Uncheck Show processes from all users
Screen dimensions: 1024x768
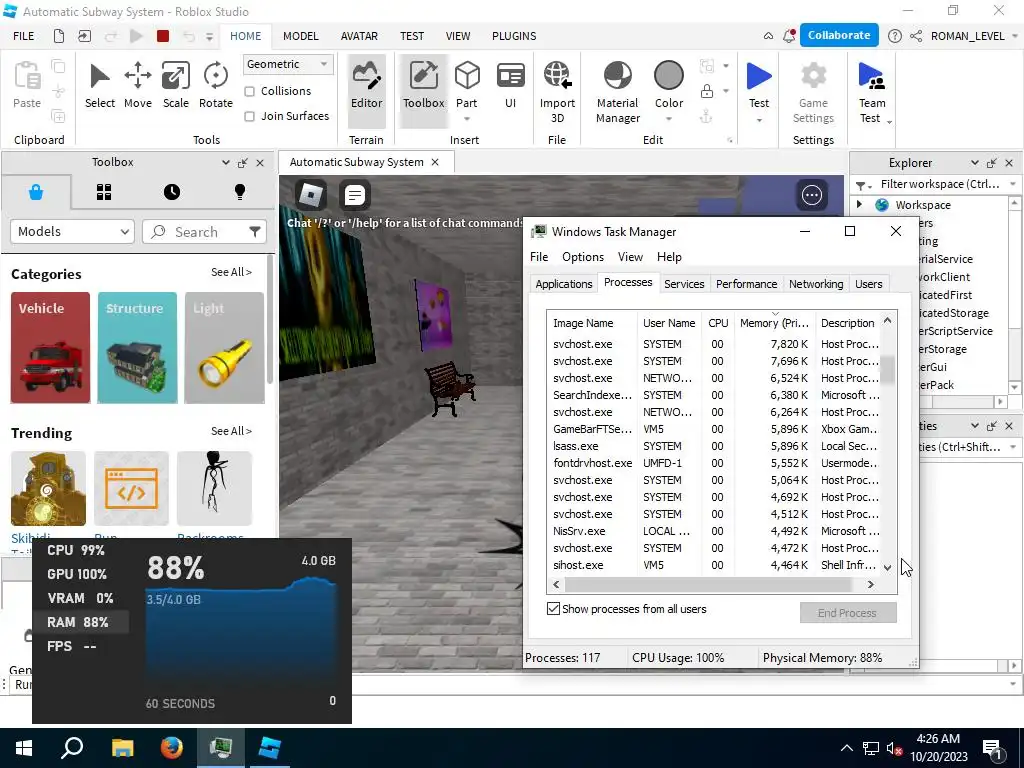click(553, 609)
